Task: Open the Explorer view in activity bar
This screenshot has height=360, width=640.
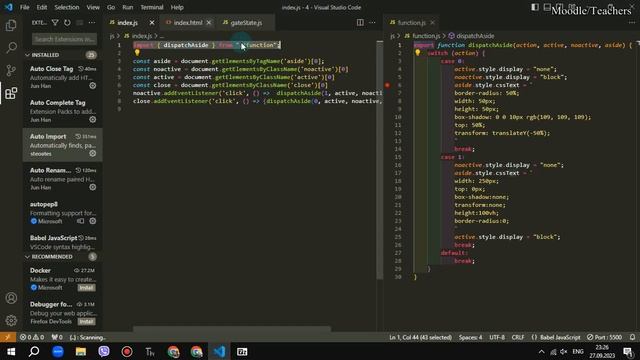Action: coord(11,25)
